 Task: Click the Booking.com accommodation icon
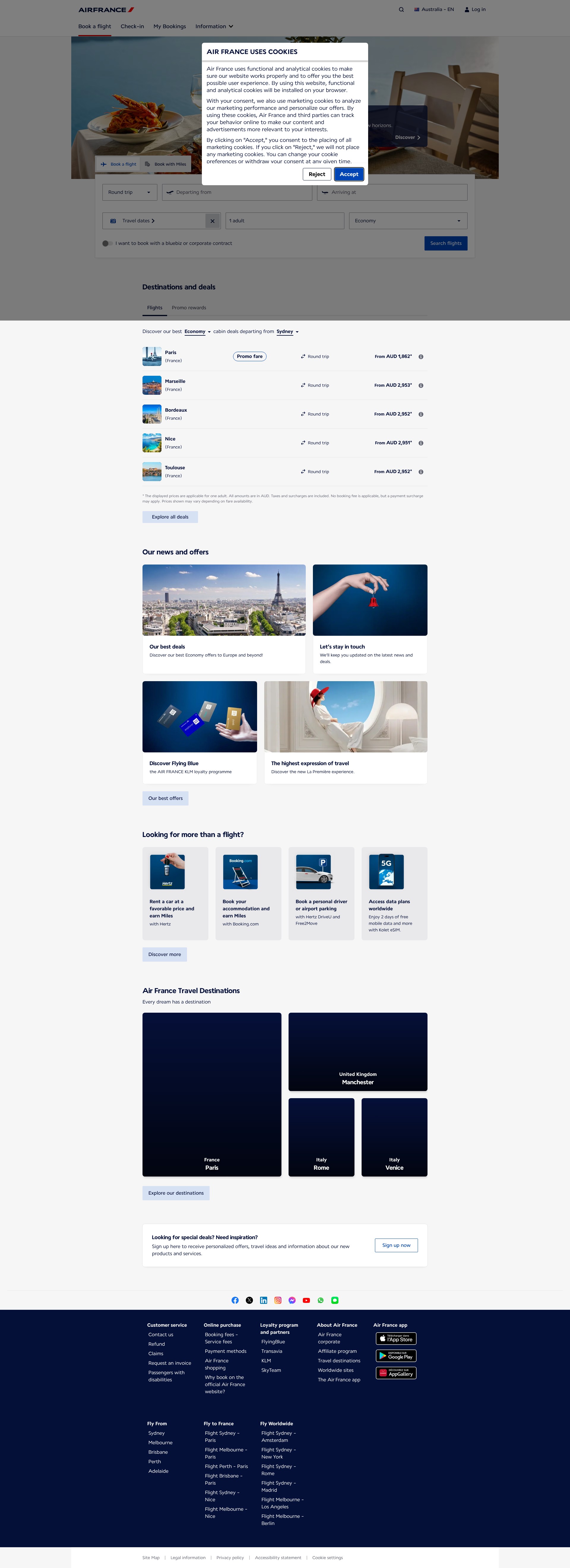click(x=240, y=872)
